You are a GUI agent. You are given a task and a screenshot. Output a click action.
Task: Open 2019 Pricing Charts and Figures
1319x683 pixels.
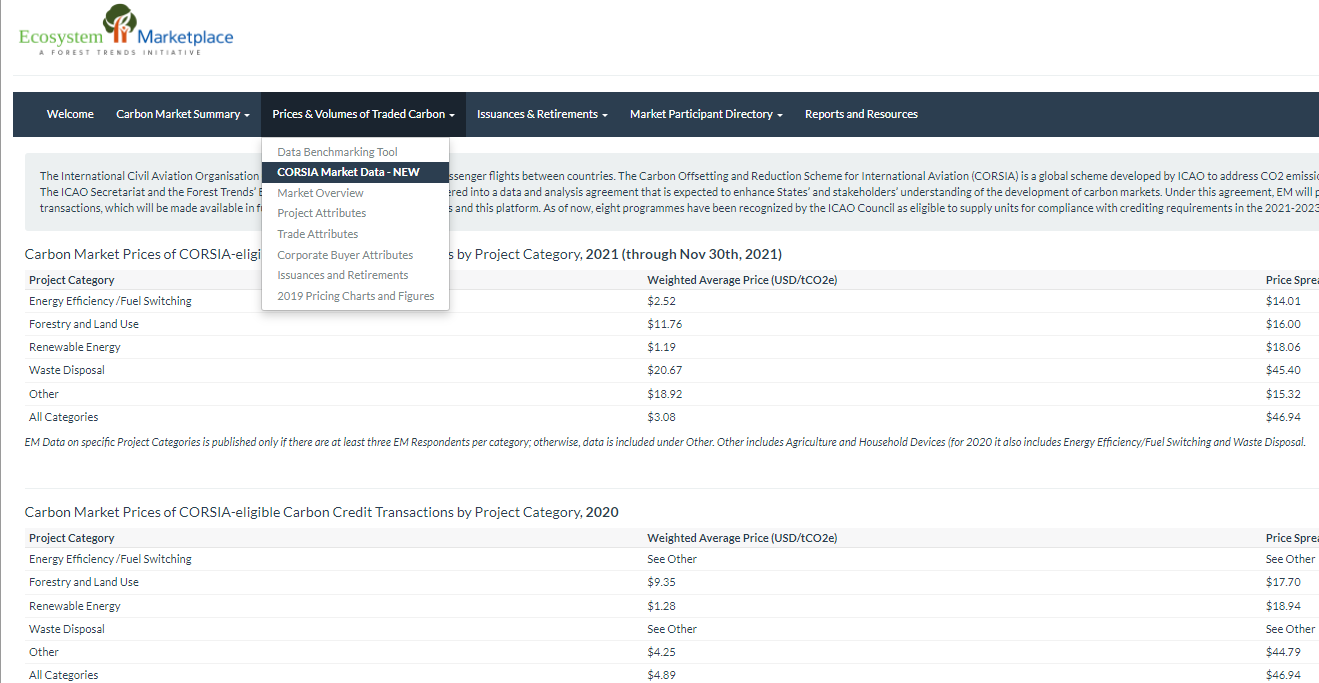coord(355,296)
